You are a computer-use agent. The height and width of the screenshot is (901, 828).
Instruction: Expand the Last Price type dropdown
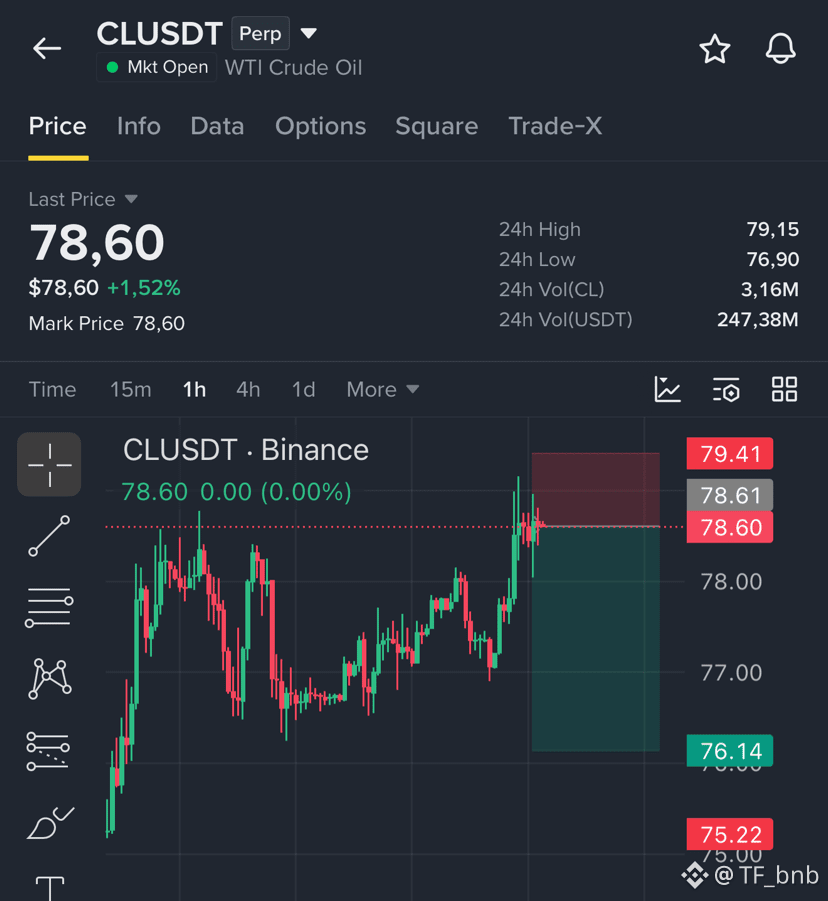point(131,199)
